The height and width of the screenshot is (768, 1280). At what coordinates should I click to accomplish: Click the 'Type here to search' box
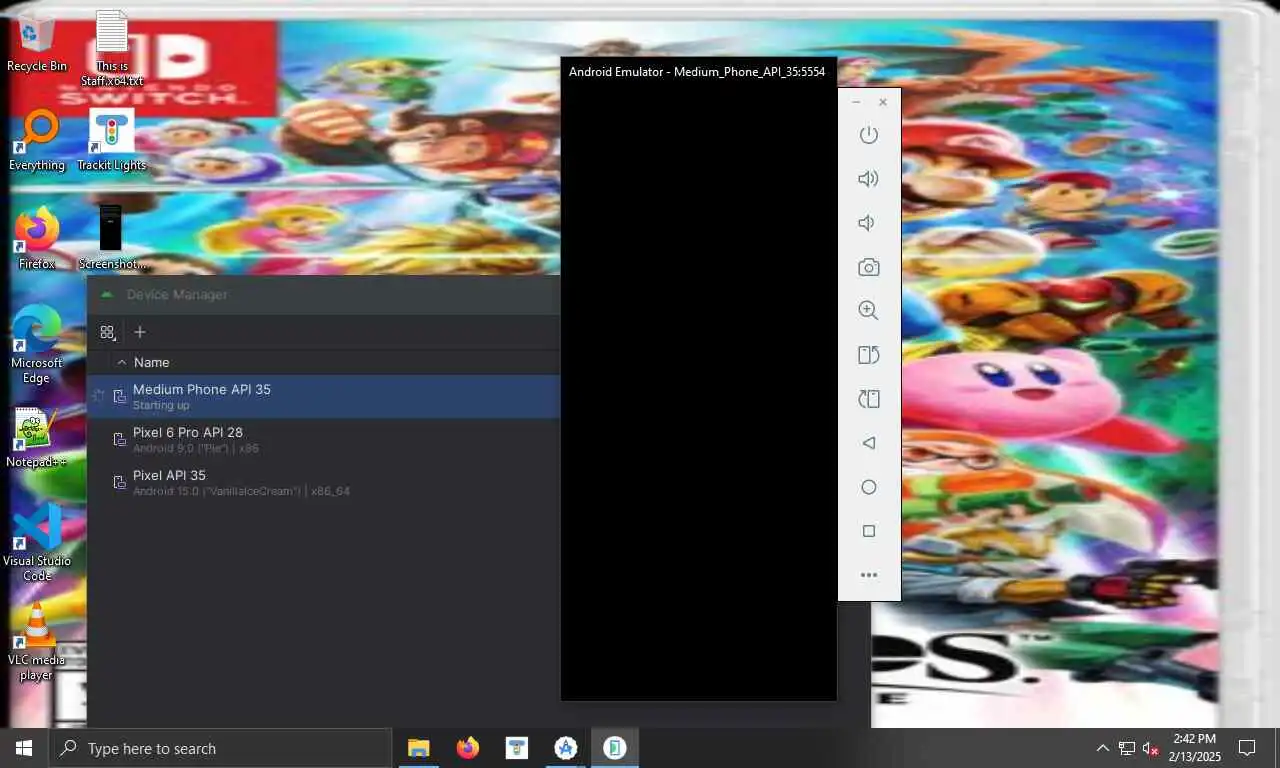tap(220, 748)
